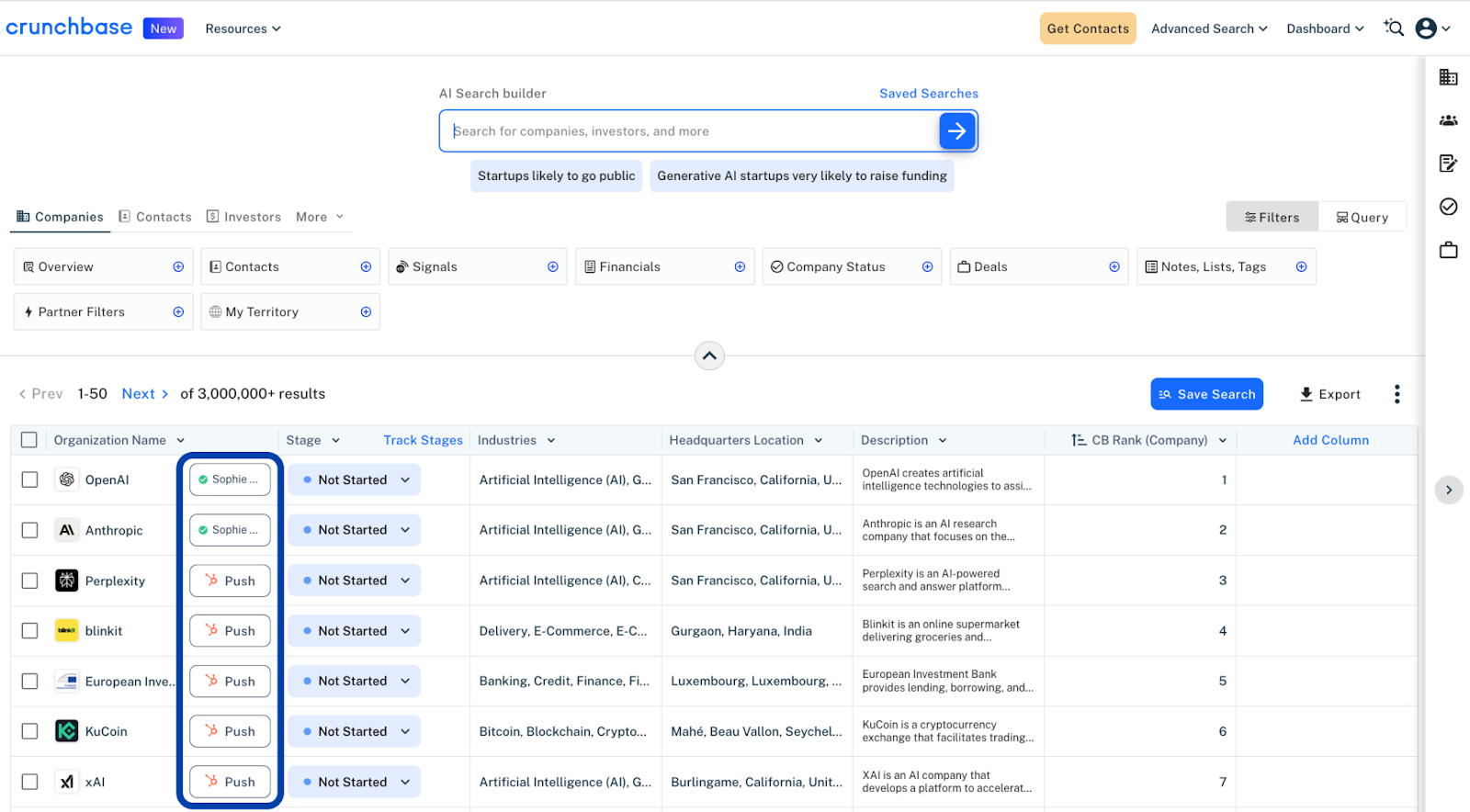Click the xAI company logo
1470x812 pixels.
pyautogui.click(x=67, y=782)
